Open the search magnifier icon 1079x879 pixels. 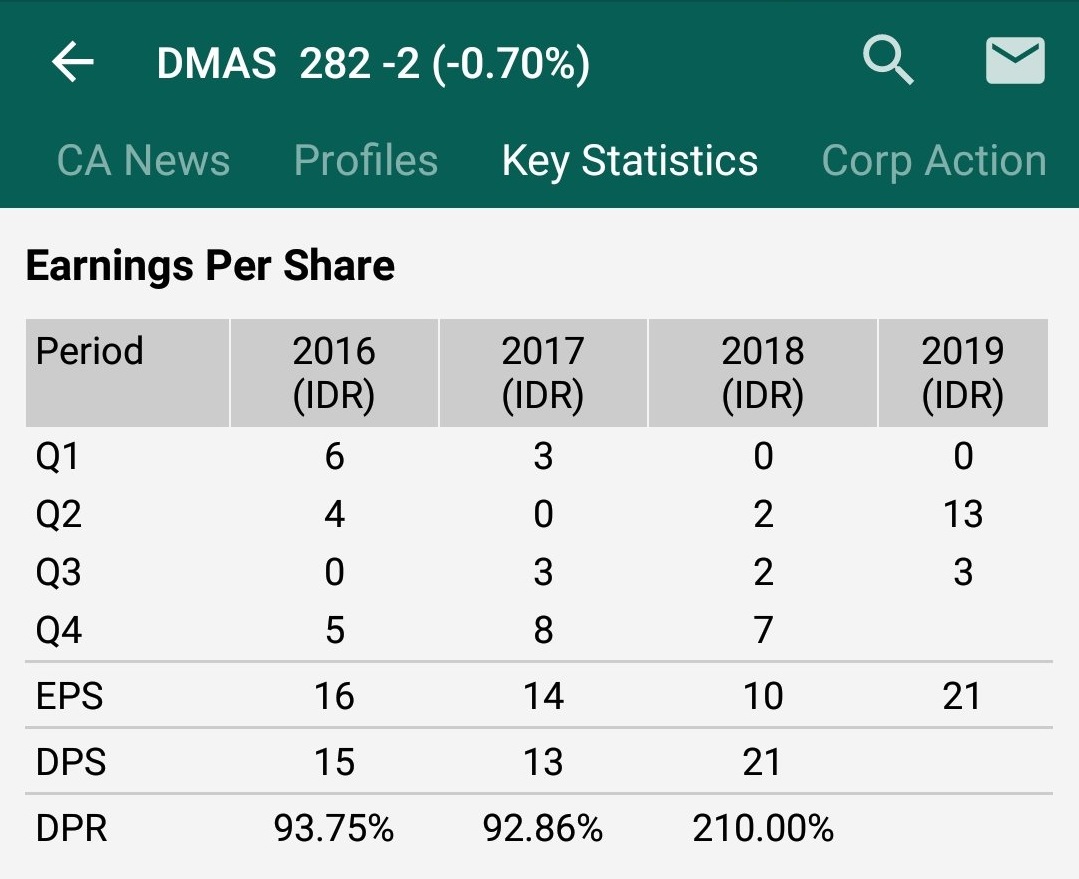click(888, 62)
